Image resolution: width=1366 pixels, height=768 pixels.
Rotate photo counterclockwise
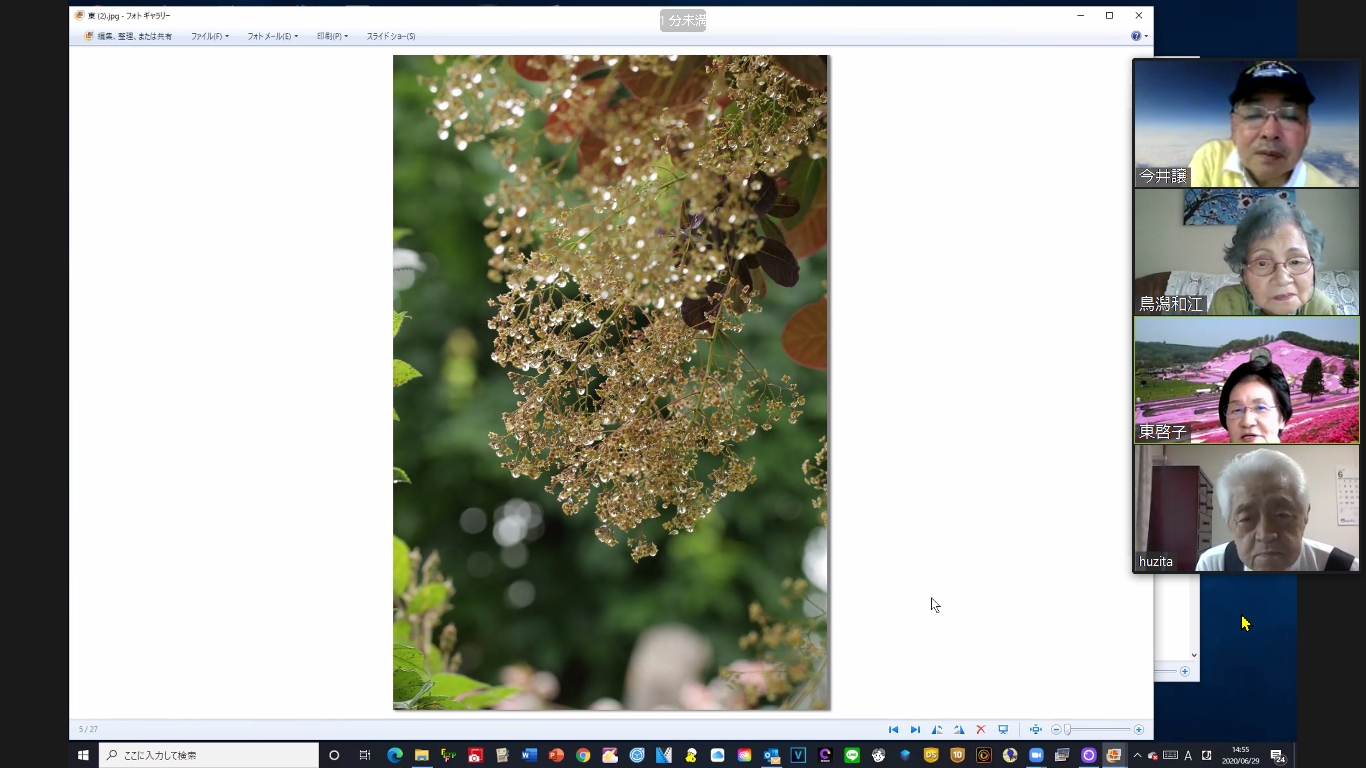click(937, 730)
